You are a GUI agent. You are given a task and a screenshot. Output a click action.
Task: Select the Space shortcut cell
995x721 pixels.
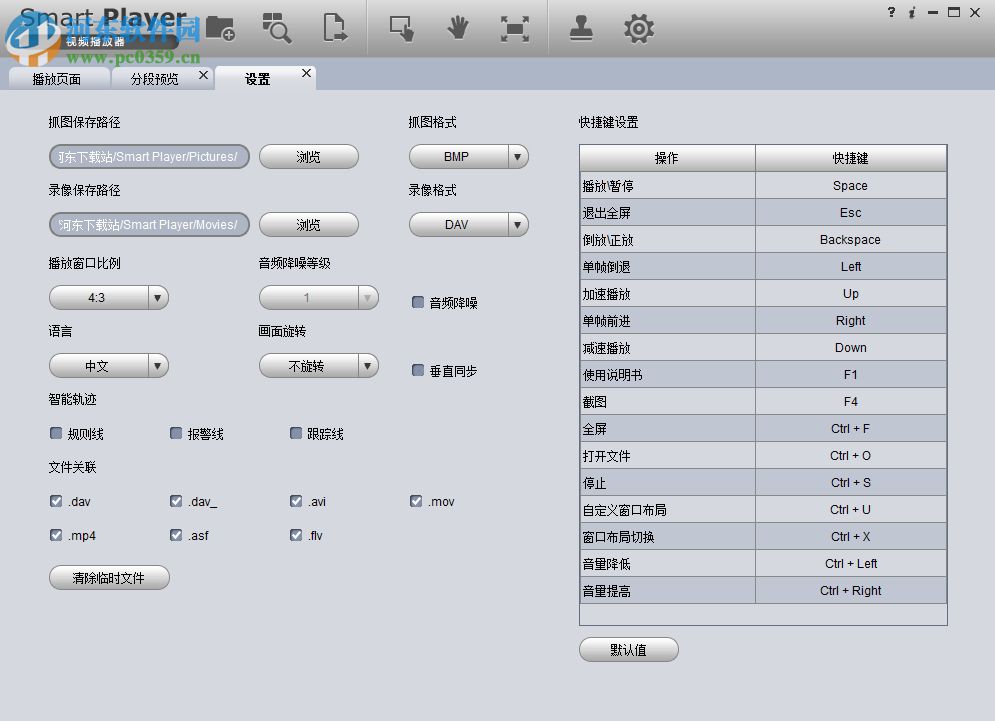tap(850, 185)
